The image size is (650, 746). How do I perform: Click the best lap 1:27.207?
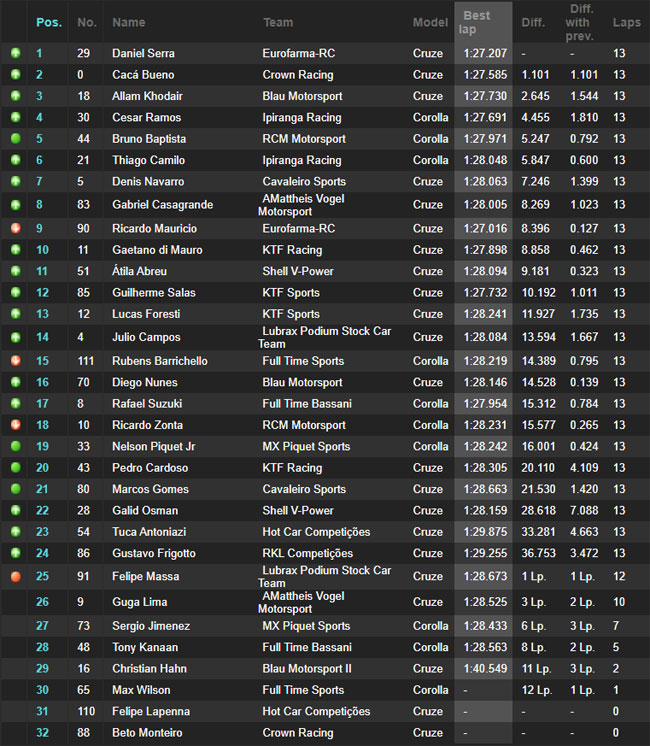[x=485, y=53]
